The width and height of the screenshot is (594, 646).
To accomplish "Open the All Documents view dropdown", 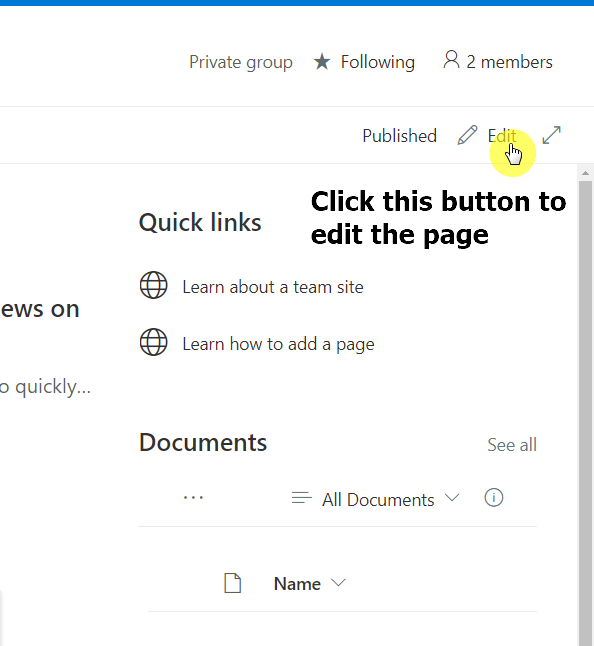I will coord(375,499).
